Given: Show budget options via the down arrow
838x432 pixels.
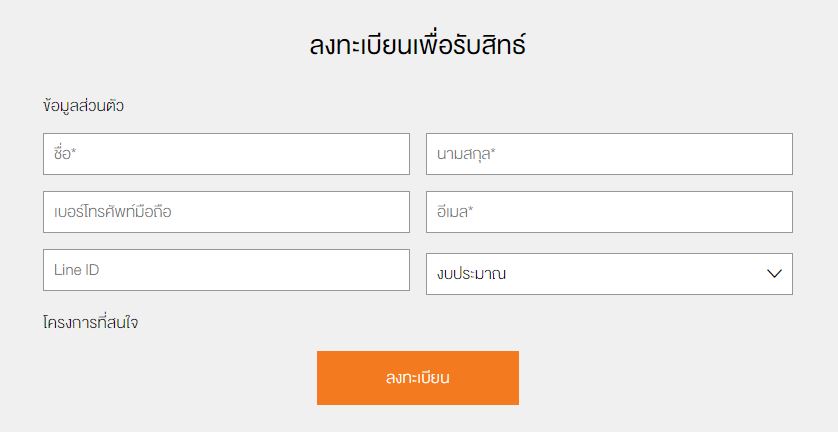Looking at the screenshot, I should (773, 274).
